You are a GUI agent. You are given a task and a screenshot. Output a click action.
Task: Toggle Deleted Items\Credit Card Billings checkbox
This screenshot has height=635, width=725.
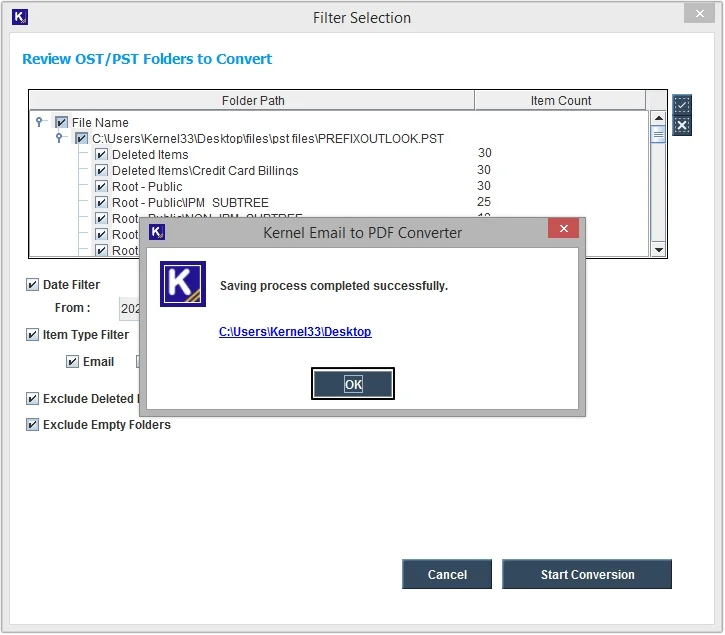101,170
